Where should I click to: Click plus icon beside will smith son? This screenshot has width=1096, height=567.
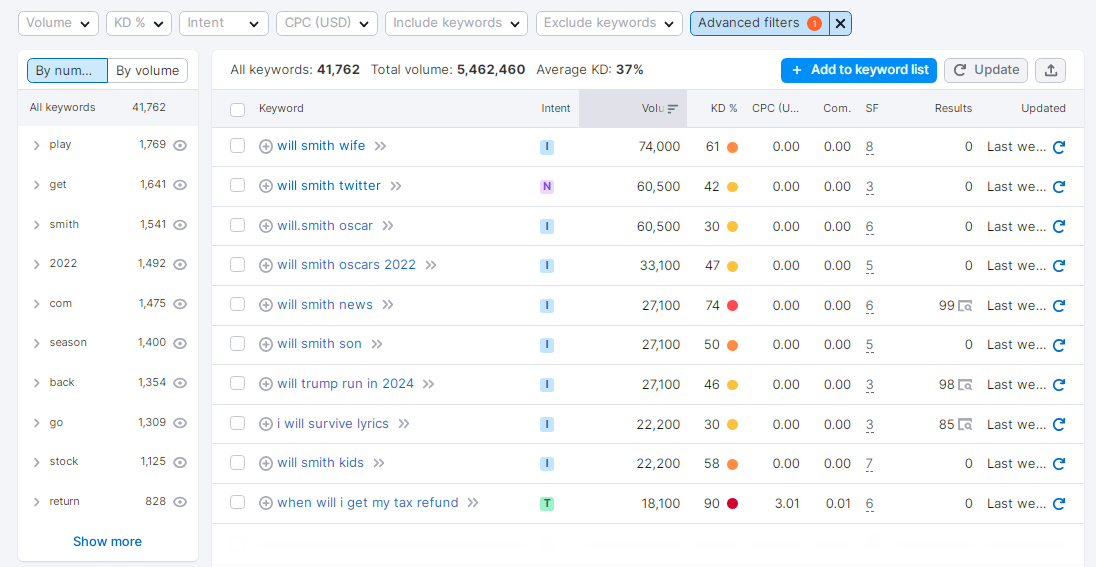click(x=266, y=345)
